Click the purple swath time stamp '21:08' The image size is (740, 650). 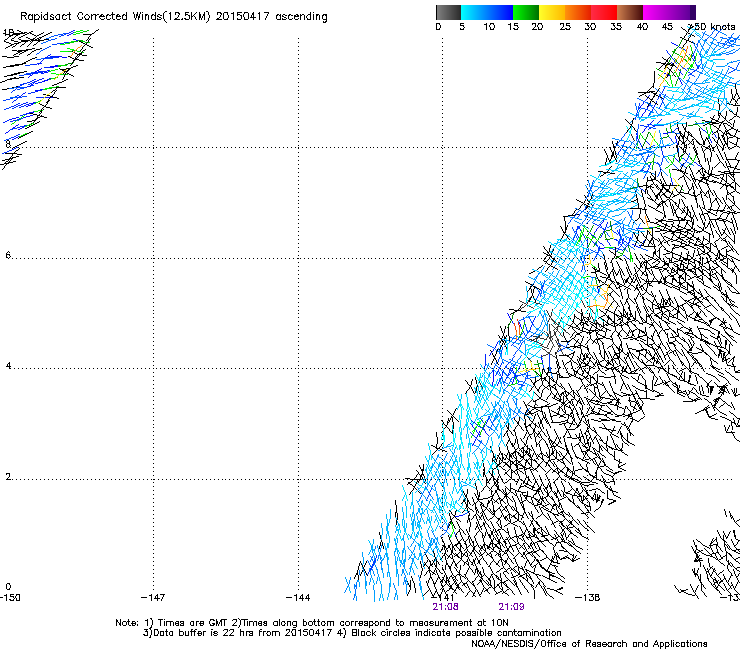coord(445,607)
